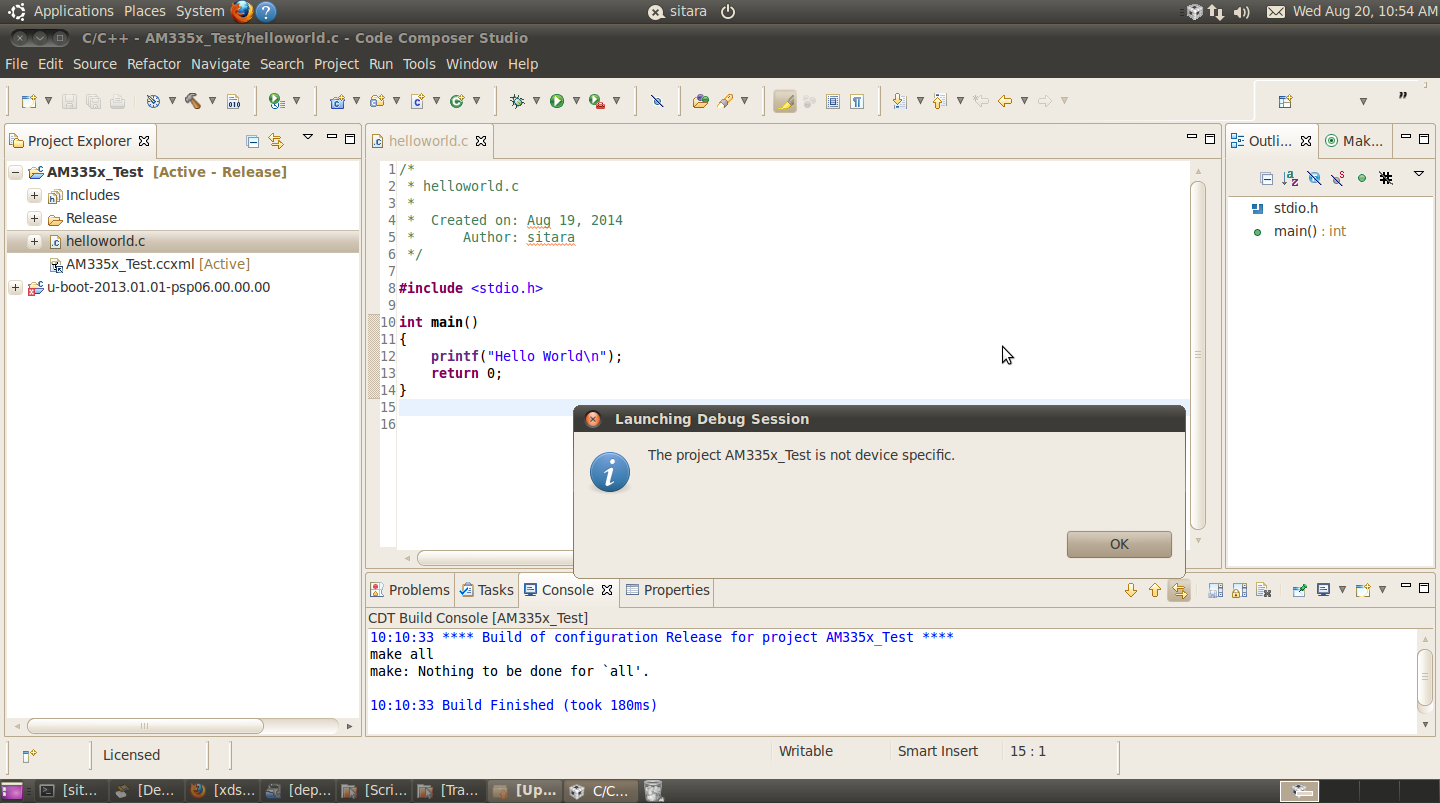Open the volume control in system tray
1440x803 pixels.
pos(1242,12)
